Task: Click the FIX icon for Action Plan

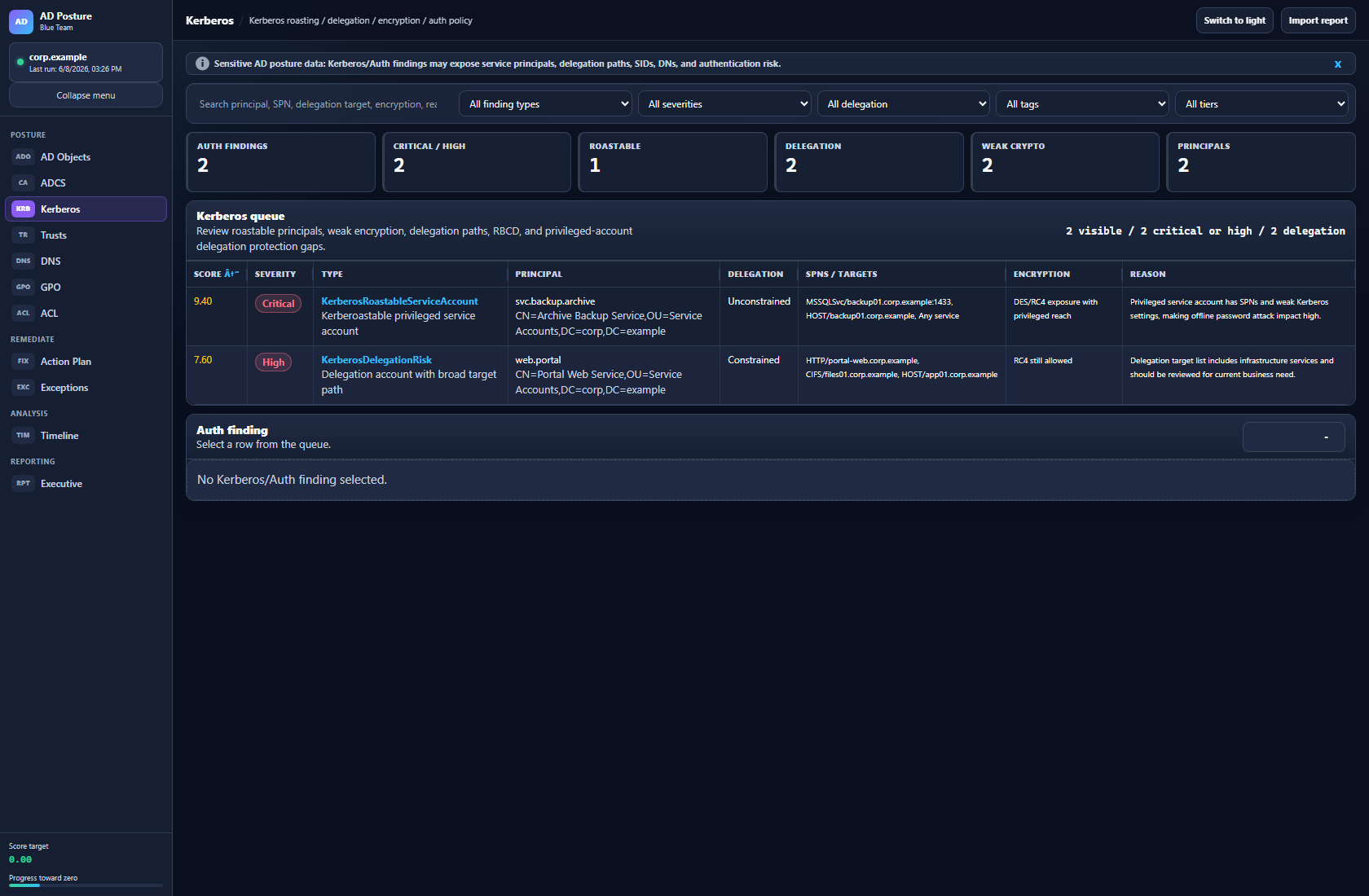Action: click(23, 362)
